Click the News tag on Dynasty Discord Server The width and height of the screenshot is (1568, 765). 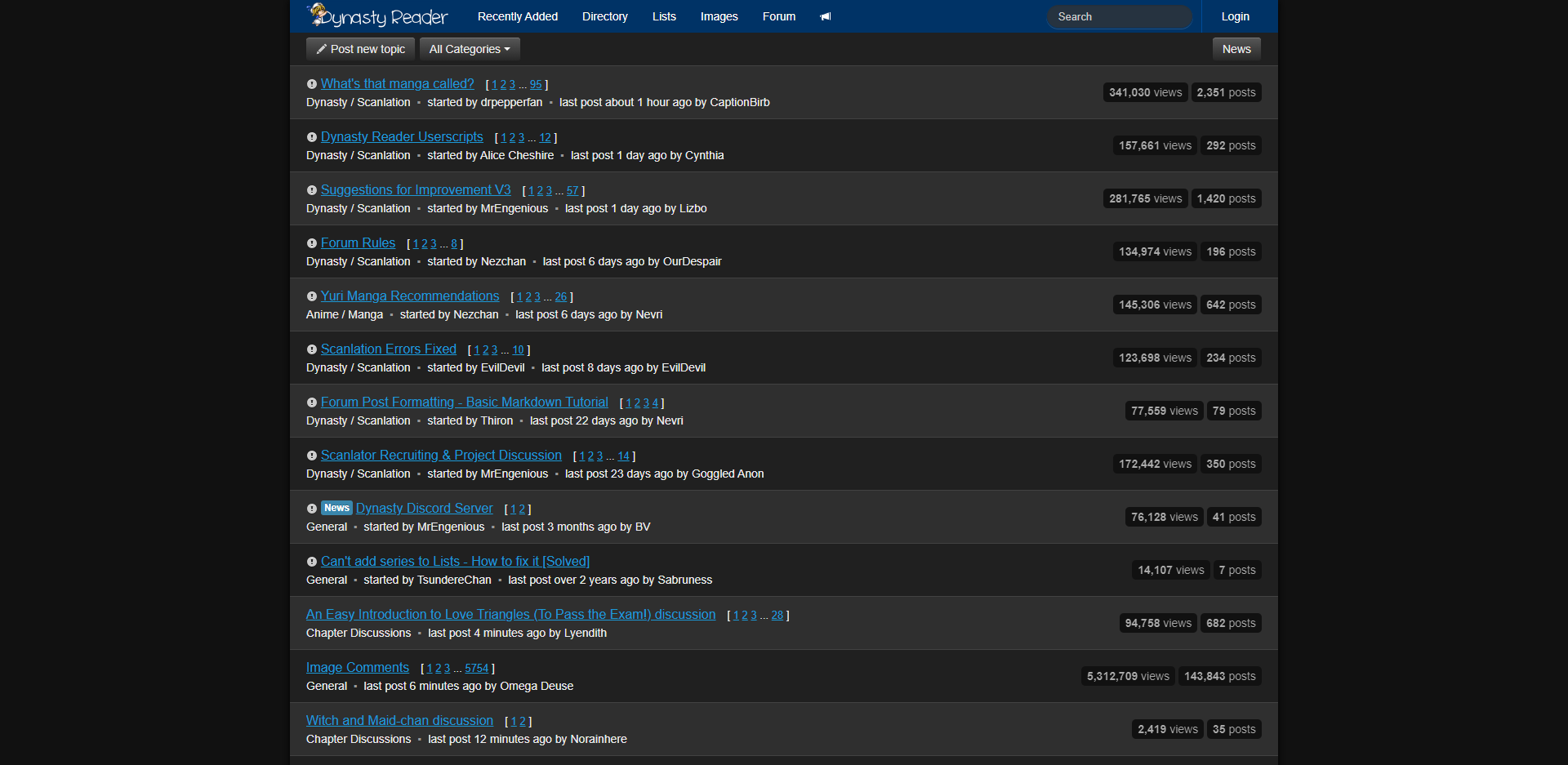pos(336,508)
